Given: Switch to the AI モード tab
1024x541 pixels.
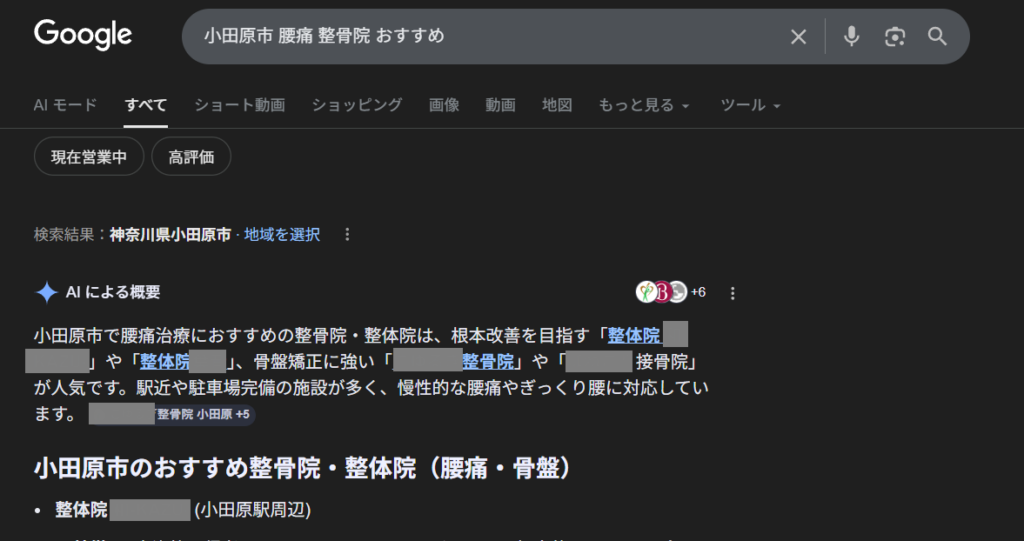Looking at the screenshot, I should pos(65,105).
